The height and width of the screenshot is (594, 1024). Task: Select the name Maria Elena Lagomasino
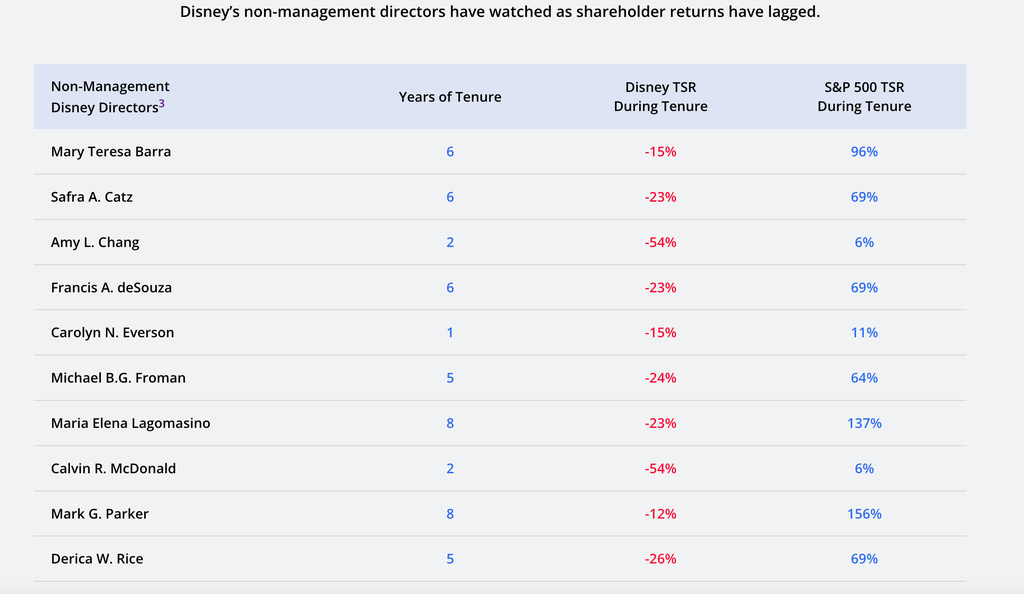[x=131, y=423]
